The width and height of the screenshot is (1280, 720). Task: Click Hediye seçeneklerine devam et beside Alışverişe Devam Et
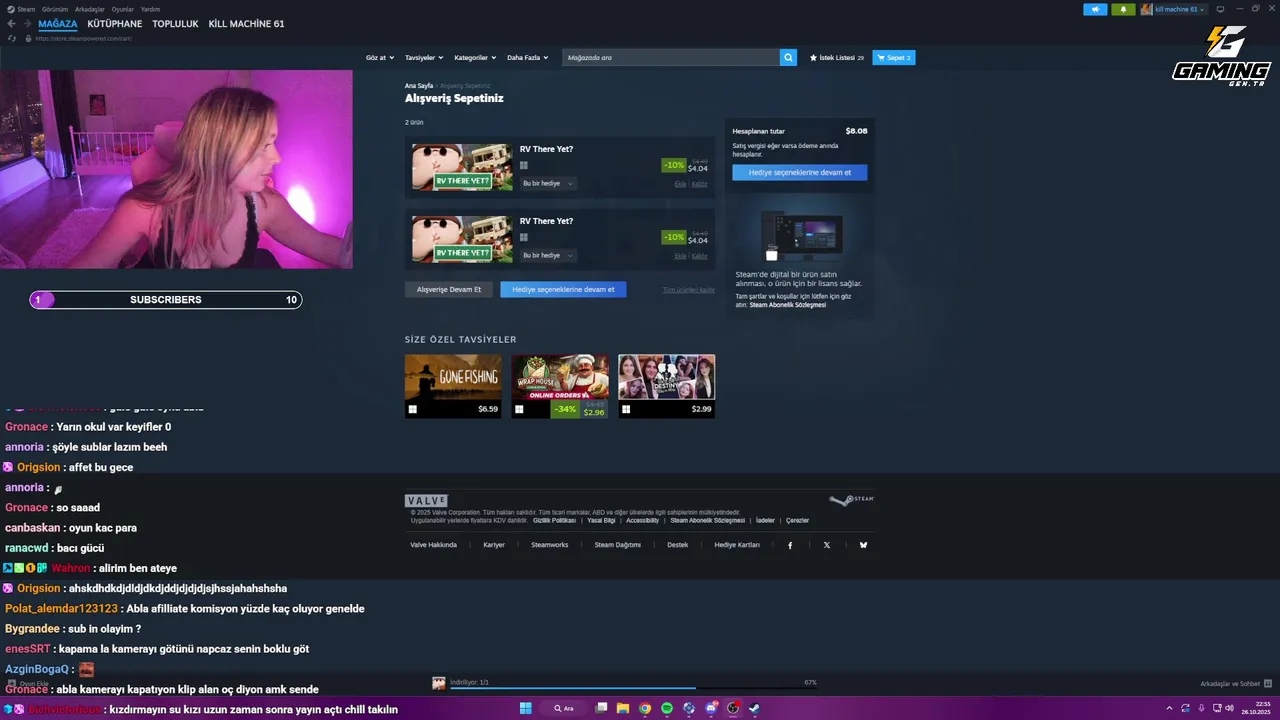tap(563, 289)
